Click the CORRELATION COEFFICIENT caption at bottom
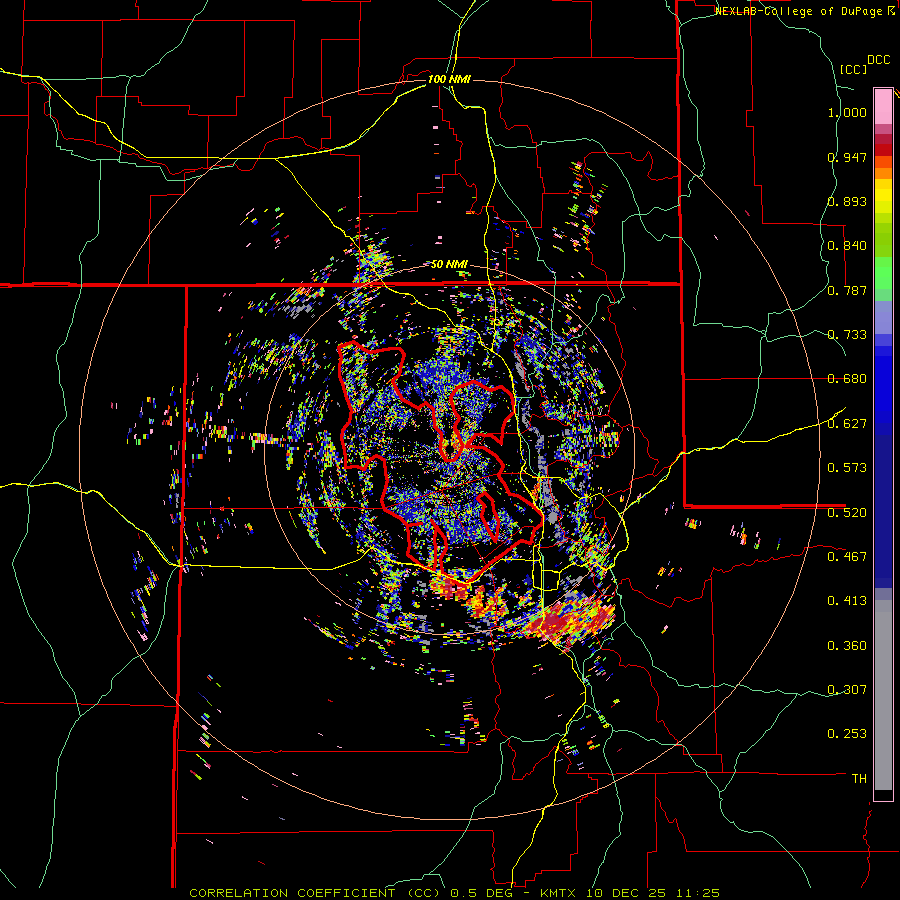Image resolution: width=900 pixels, height=900 pixels. coord(454,893)
